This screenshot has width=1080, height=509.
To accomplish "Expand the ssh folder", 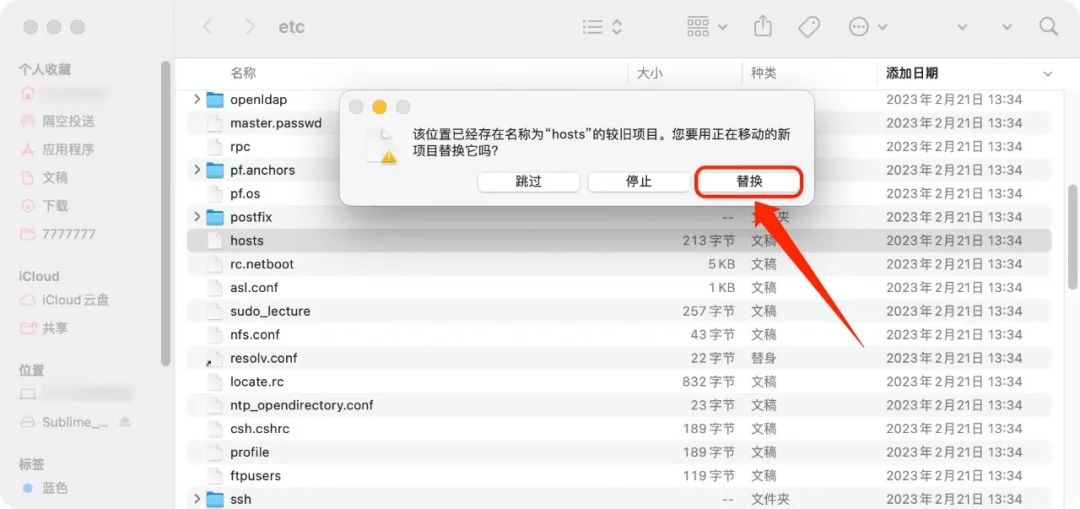I will tap(197, 499).
